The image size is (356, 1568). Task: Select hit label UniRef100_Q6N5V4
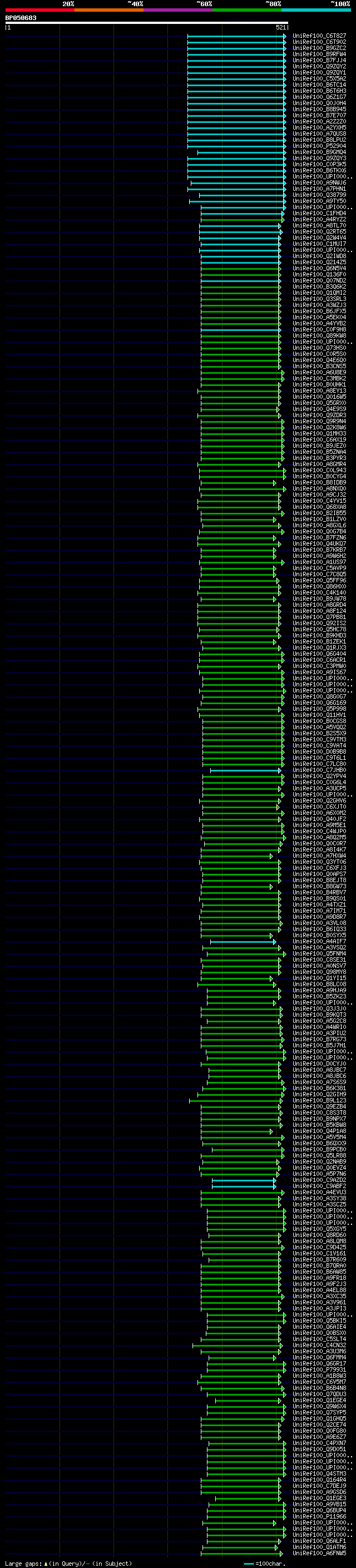[319, 269]
